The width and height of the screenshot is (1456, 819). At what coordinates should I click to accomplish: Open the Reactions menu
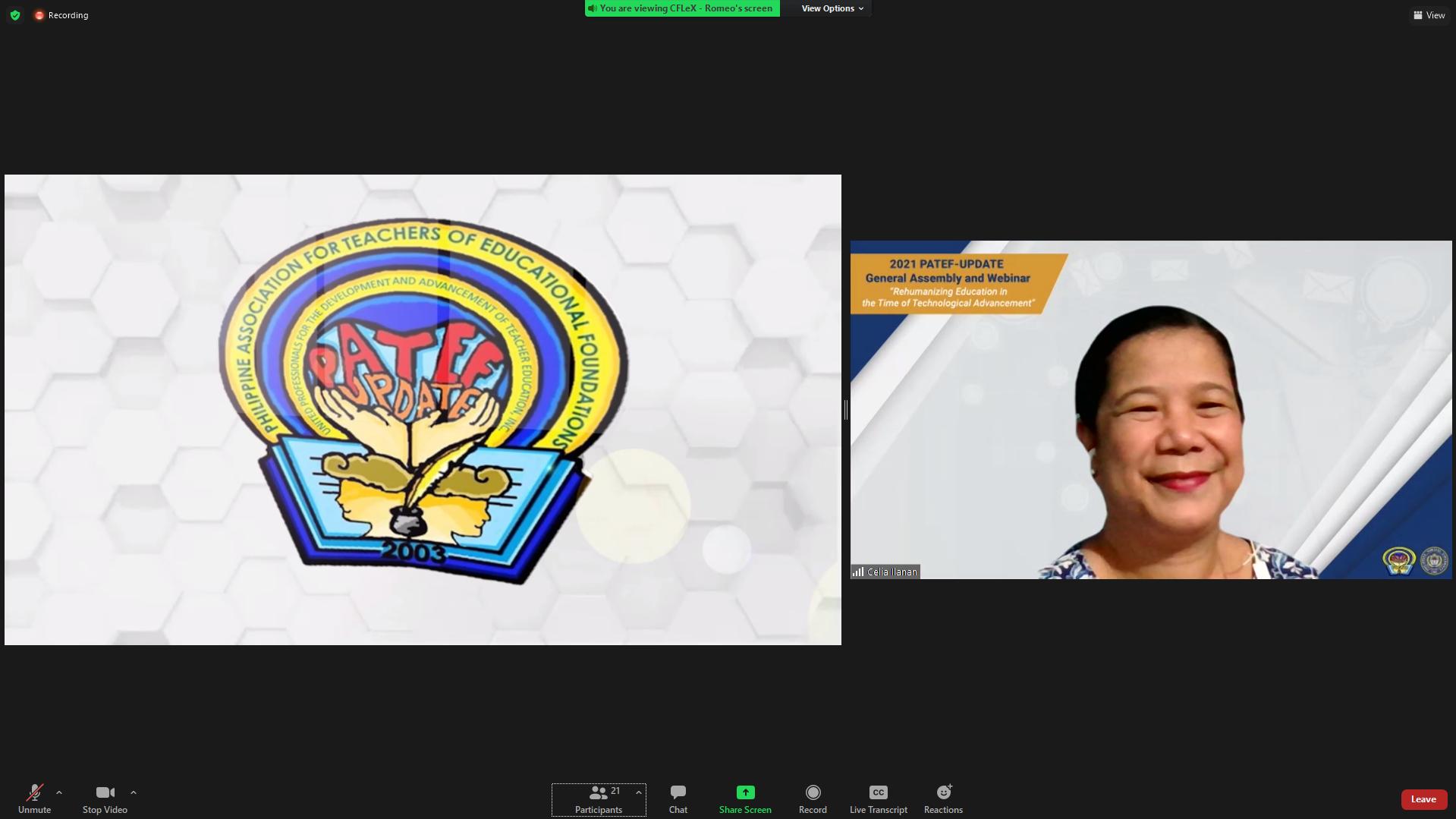pyautogui.click(x=943, y=799)
